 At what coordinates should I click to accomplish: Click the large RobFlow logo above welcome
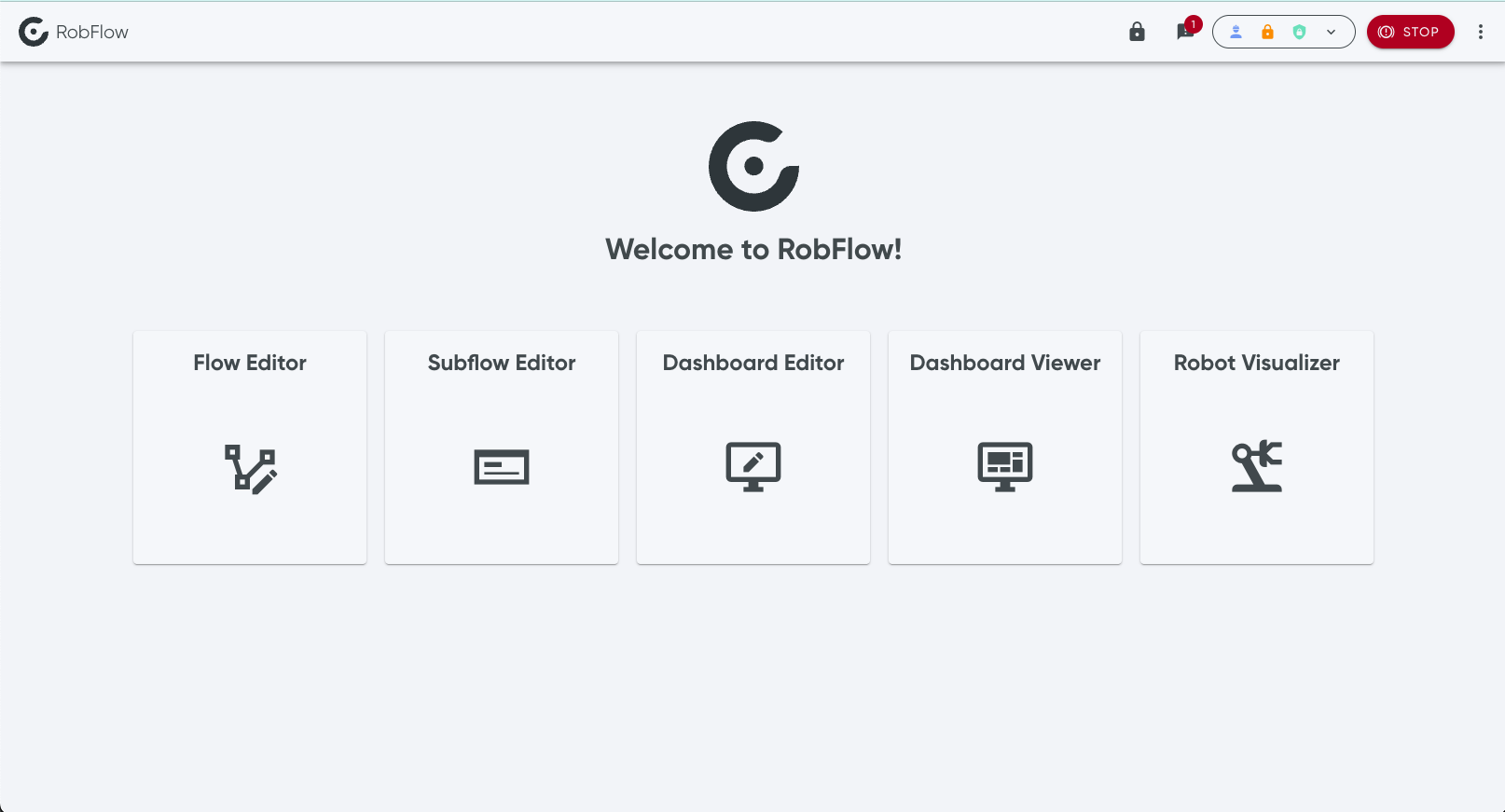point(753,166)
